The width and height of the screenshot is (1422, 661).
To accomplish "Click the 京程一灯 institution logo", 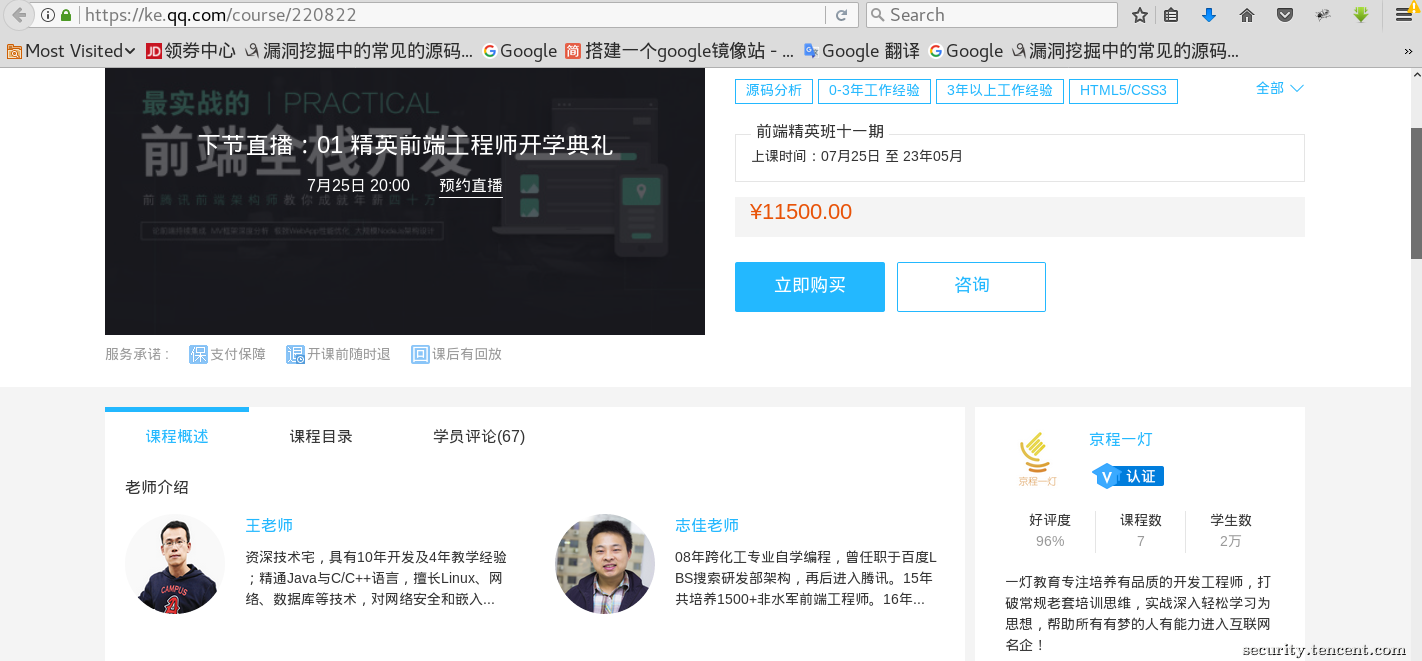I will coord(1037,453).
